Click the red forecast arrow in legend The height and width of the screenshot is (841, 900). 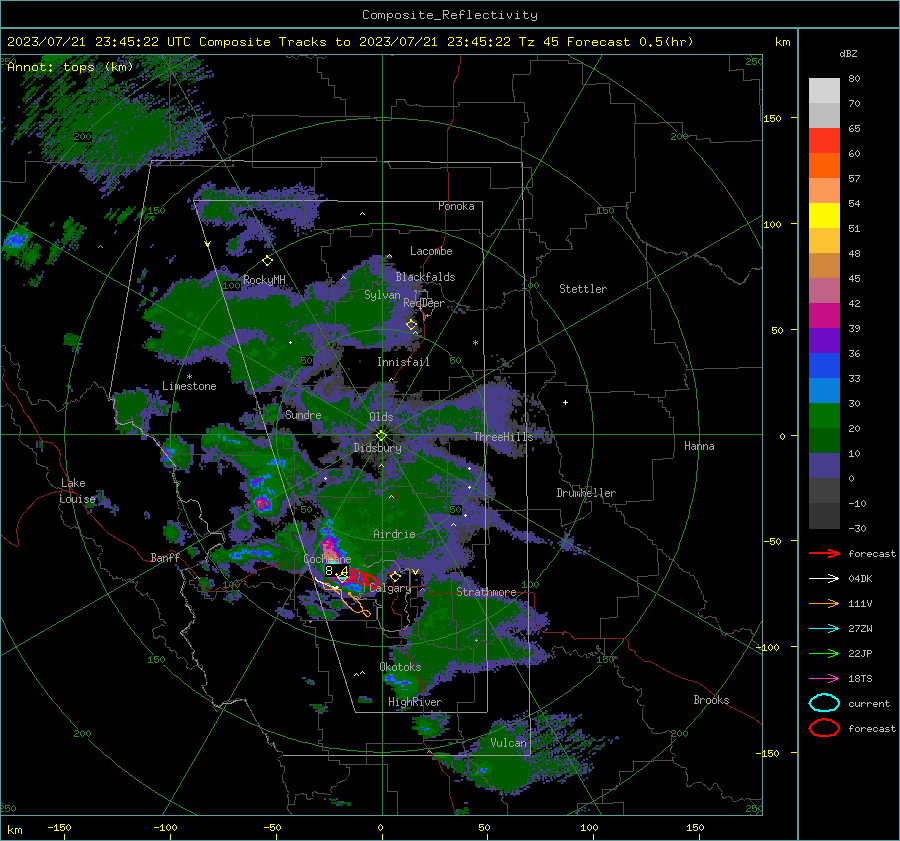point(824,553)
